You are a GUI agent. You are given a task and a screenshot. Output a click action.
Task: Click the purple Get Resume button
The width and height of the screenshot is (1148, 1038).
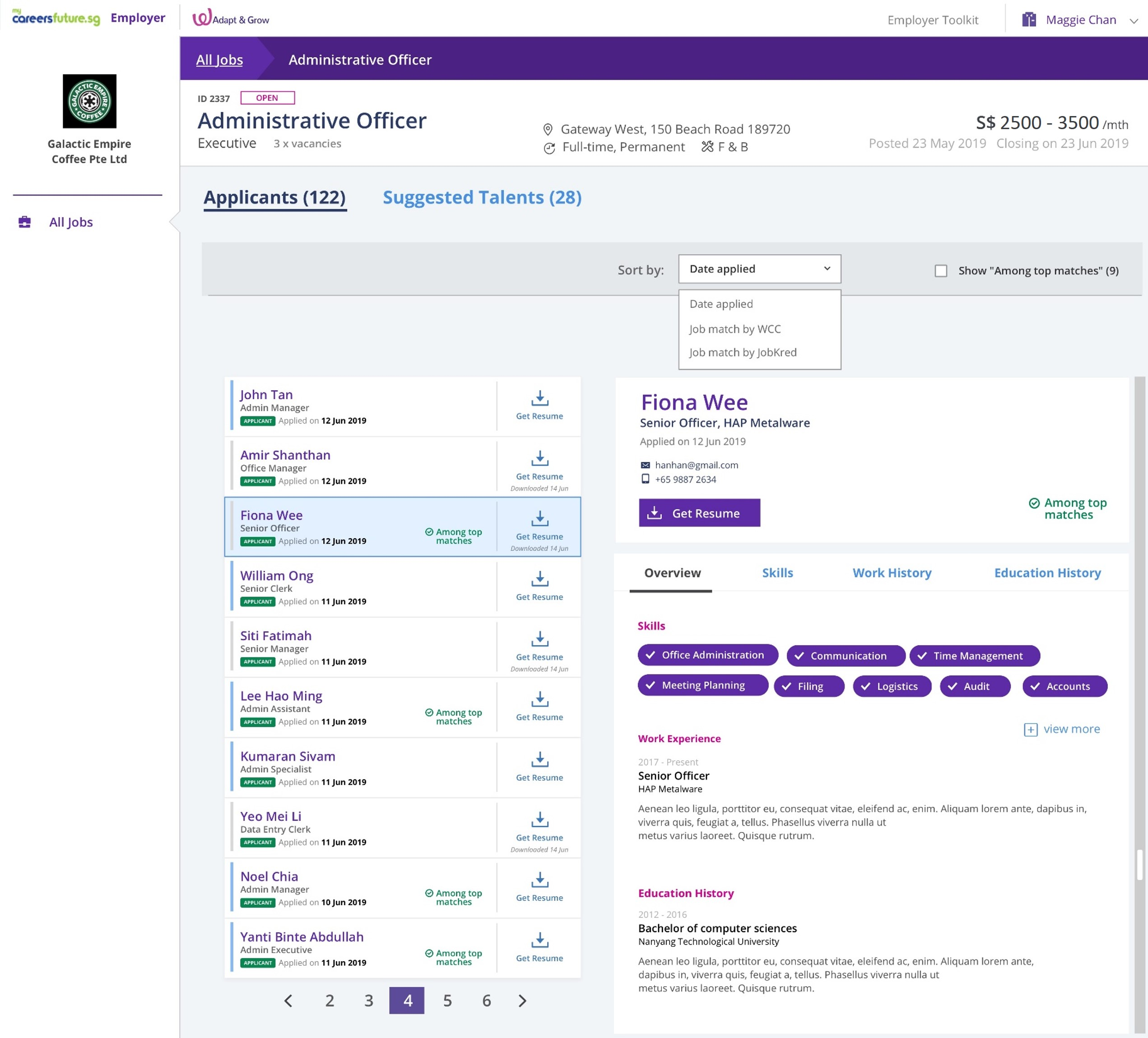[699, 513]
